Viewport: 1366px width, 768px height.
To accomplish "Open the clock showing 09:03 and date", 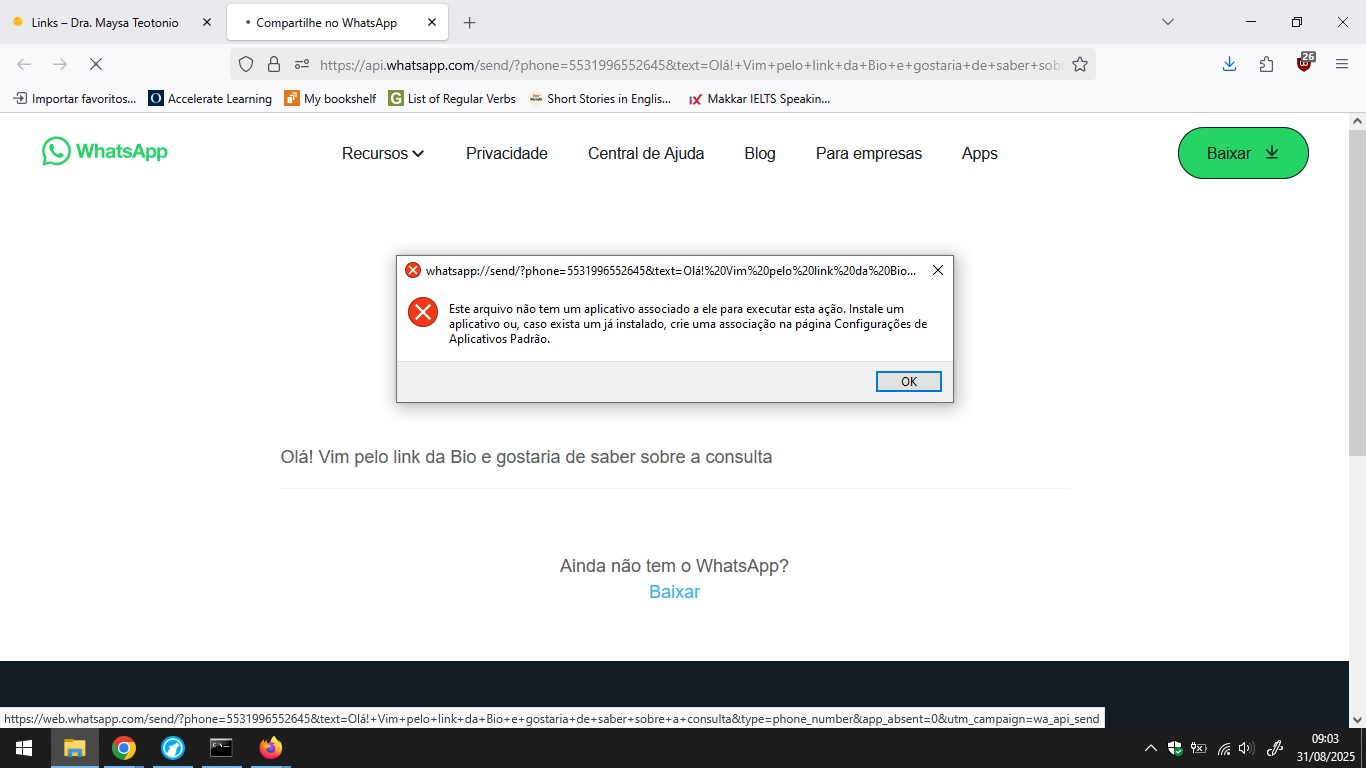I will click(1325, 748).
